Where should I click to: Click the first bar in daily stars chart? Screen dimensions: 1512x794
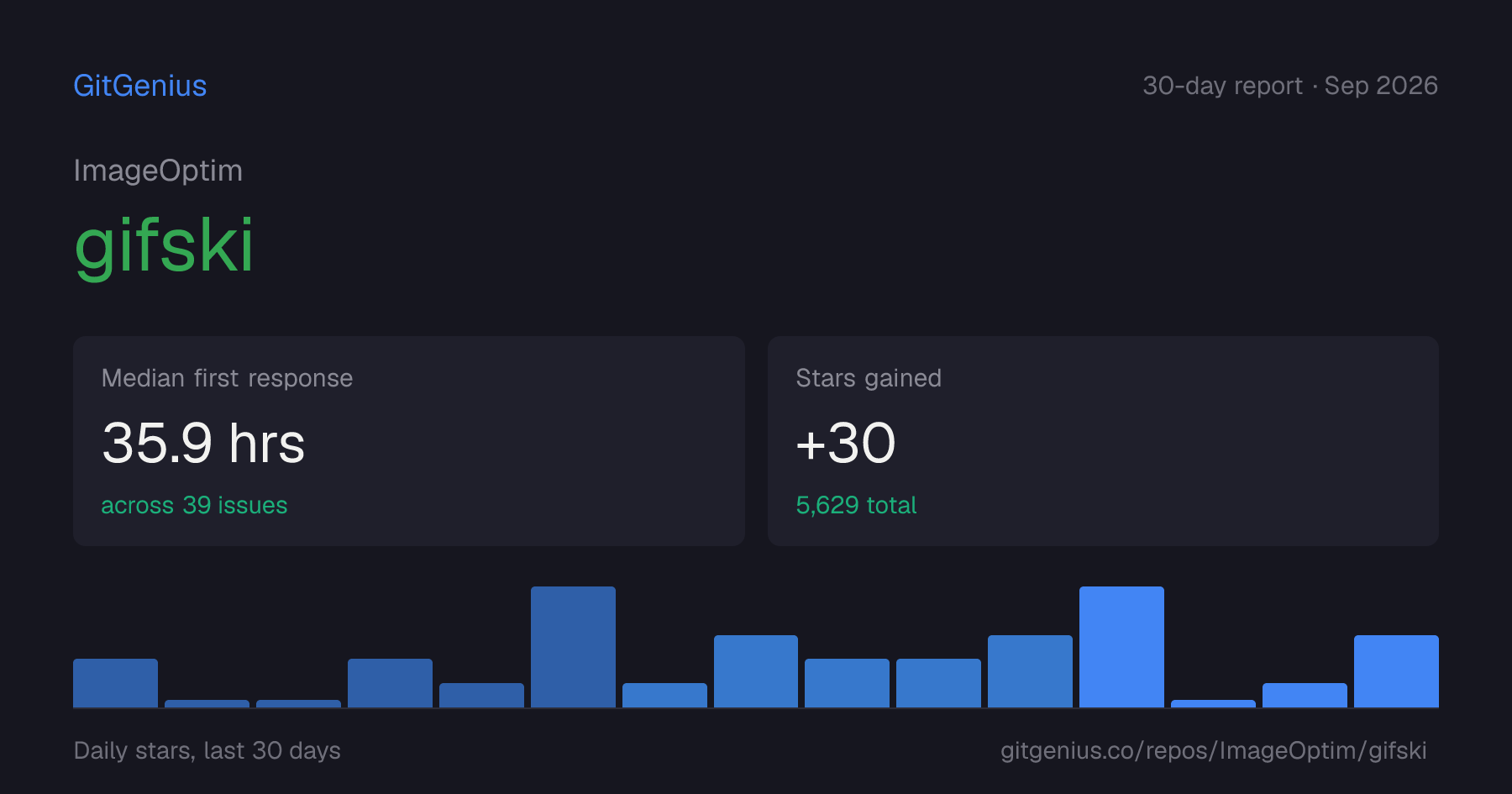click(115, 683)
